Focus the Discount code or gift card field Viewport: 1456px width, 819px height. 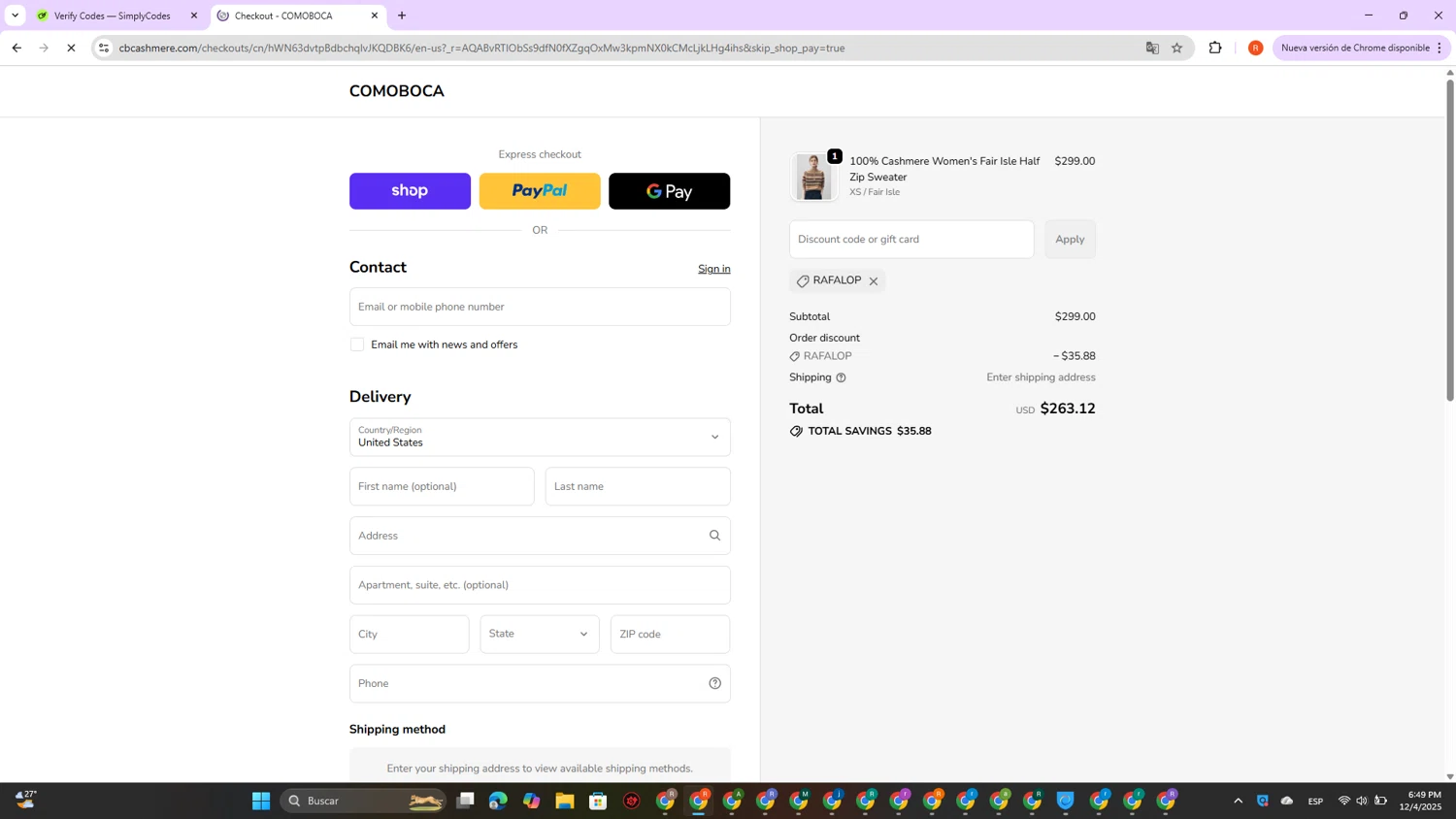click(911, 239)
